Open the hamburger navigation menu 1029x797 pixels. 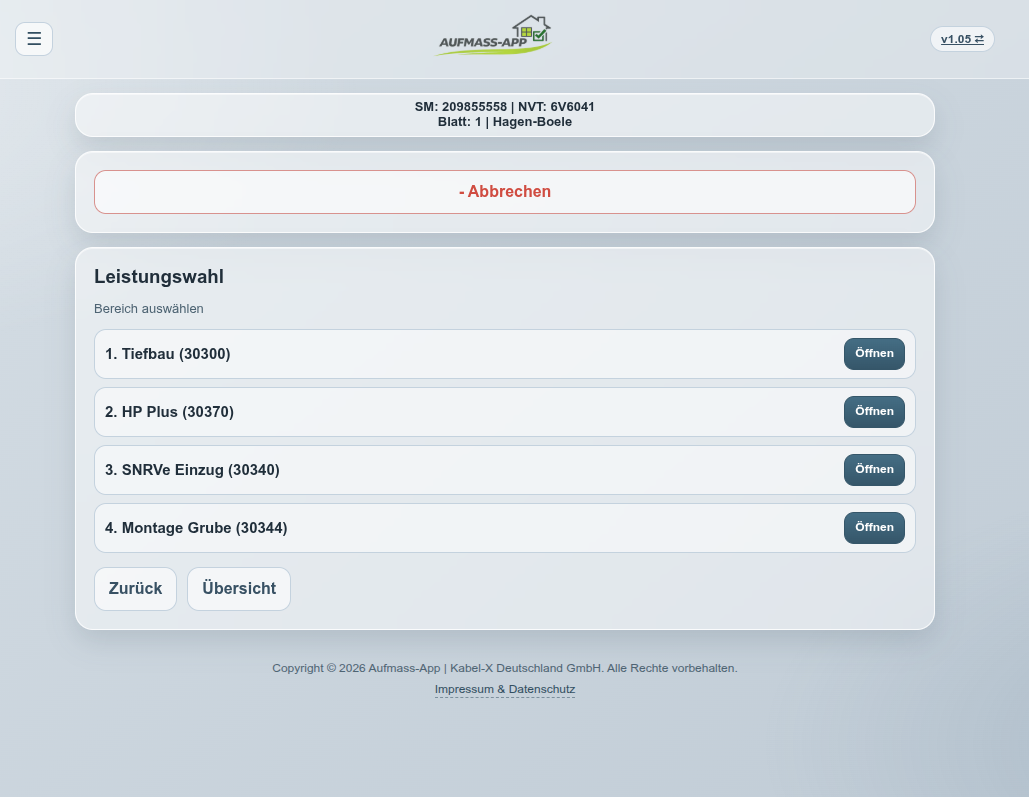pyautogui.click(x=34, y=39)
